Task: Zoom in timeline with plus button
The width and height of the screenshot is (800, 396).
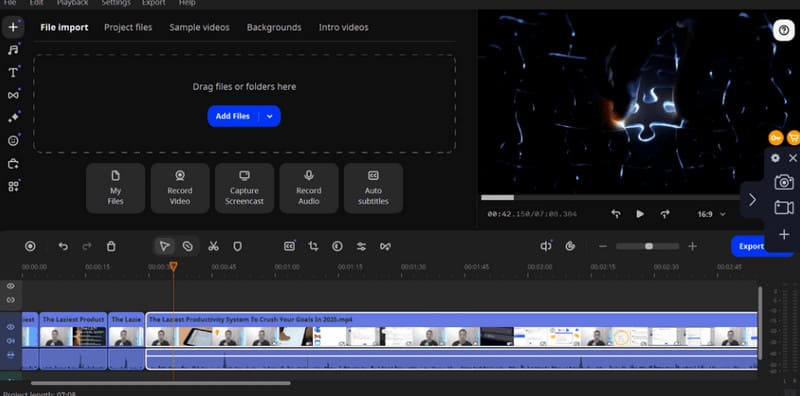Action: point(692,246)
